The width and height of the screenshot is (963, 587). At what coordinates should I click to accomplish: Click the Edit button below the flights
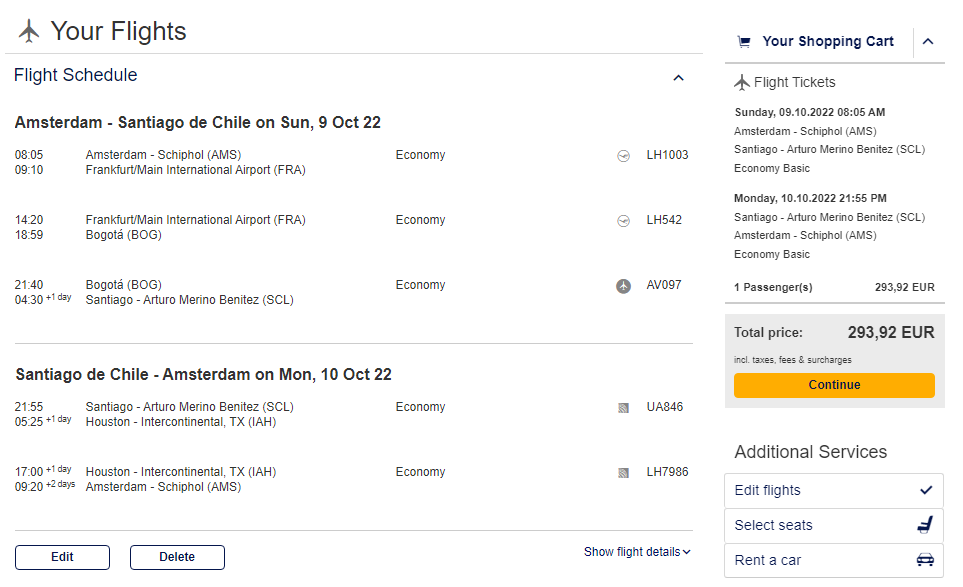tap(63, 558)
